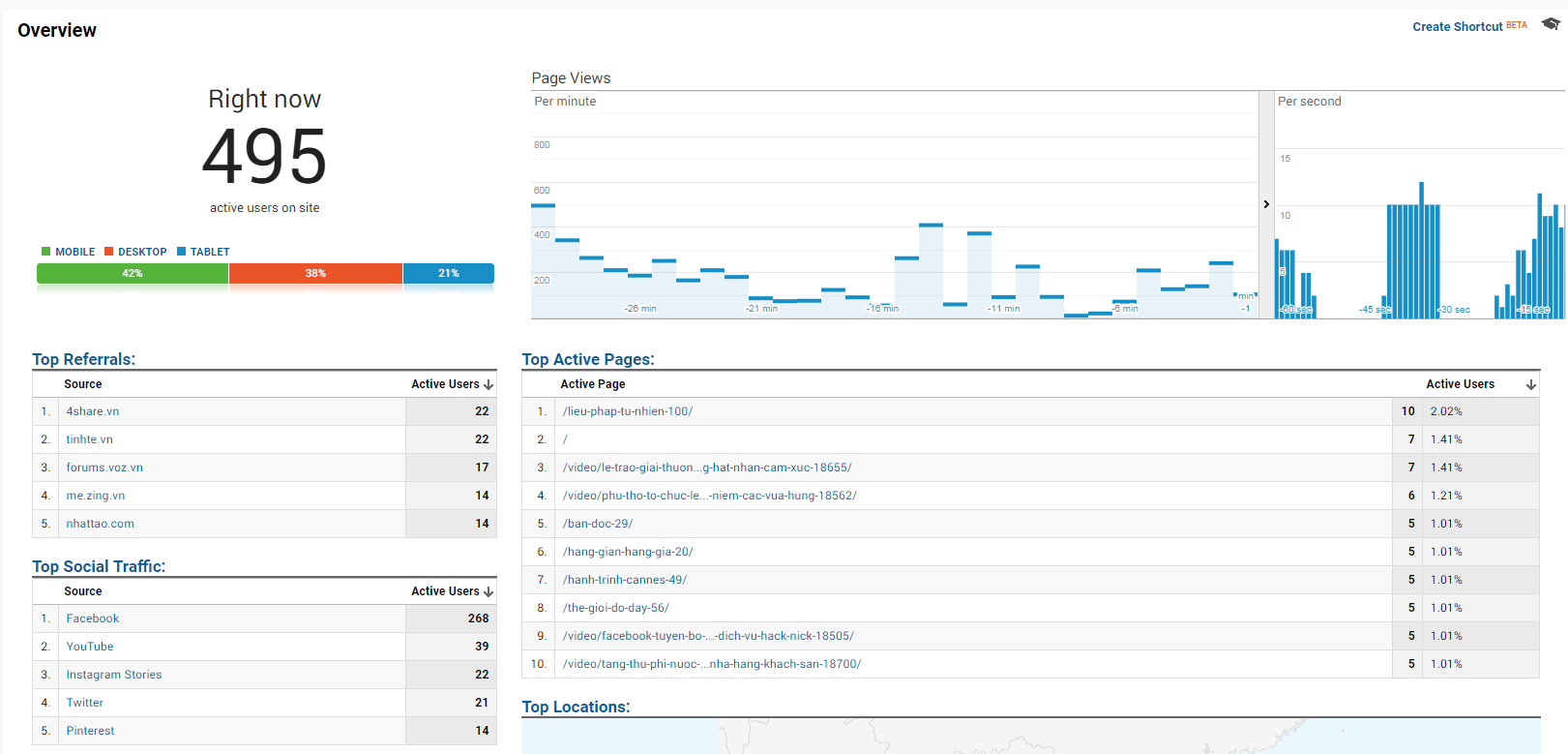Click the 268 active users value for Facebook

coord(478,618)
